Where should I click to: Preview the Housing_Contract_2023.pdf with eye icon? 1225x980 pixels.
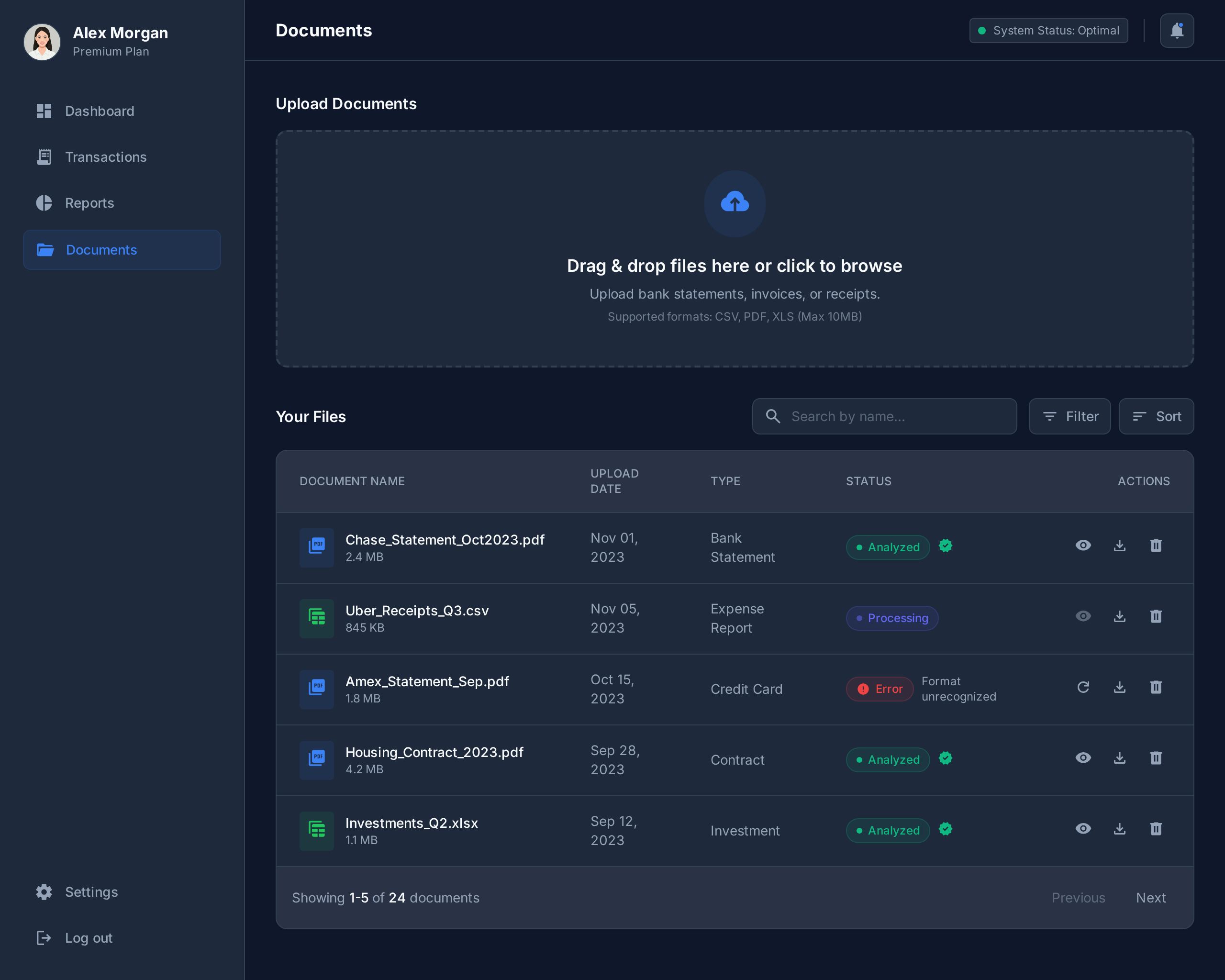click(x=1083, y=758)
